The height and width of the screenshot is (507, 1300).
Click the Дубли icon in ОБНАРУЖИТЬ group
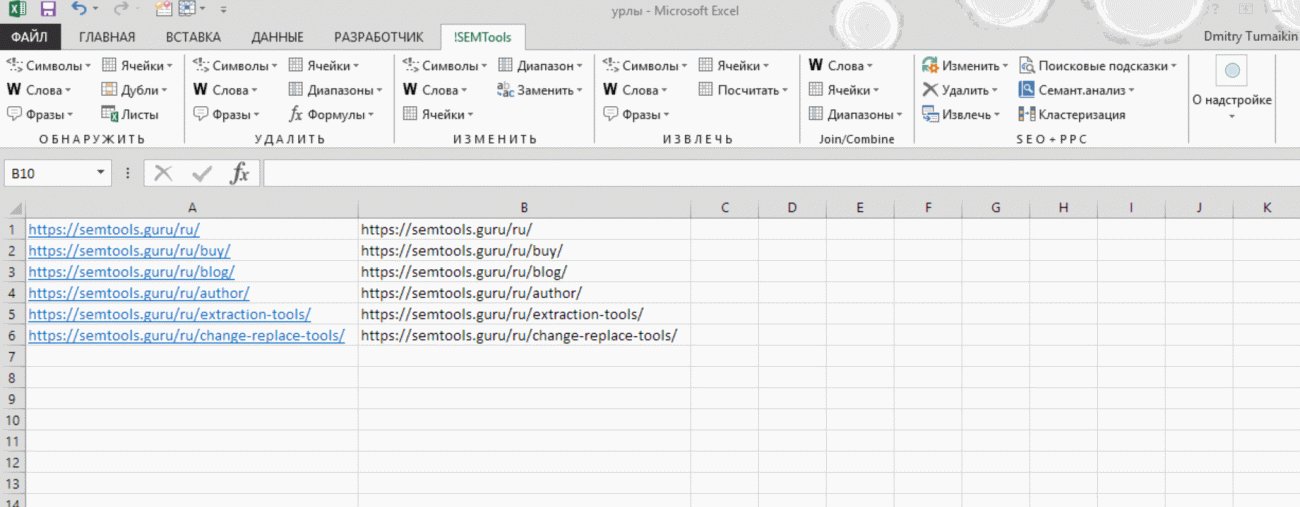point(110,90)
